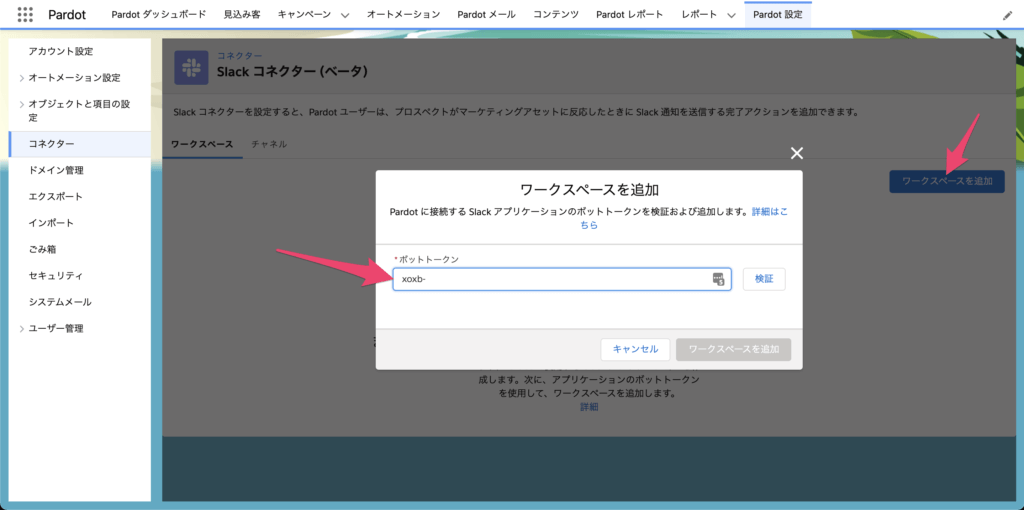Select セキュリティ in sidebar
1024x510 pixels.
56,276
